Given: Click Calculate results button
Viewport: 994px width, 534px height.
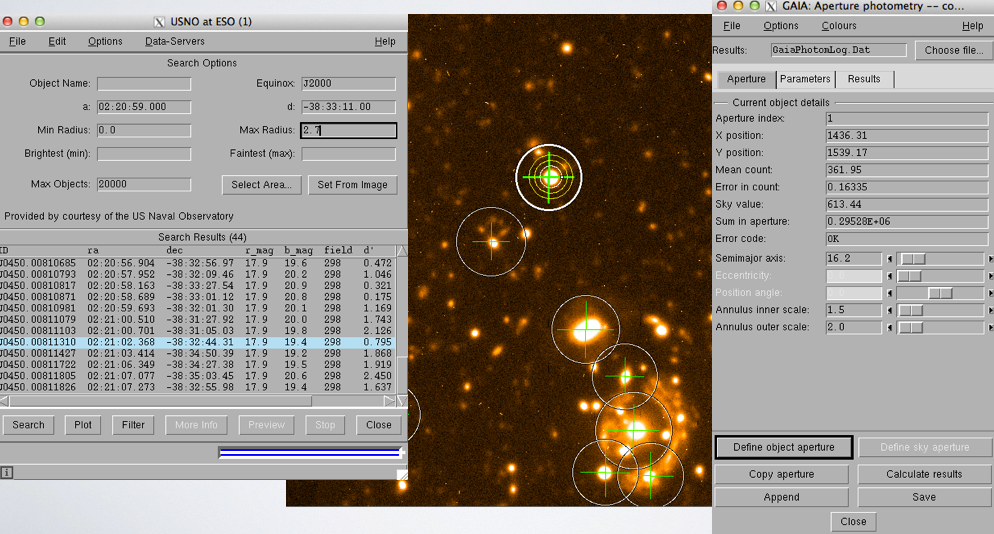Looking at the screenshot, I should (x=923, y=474).
